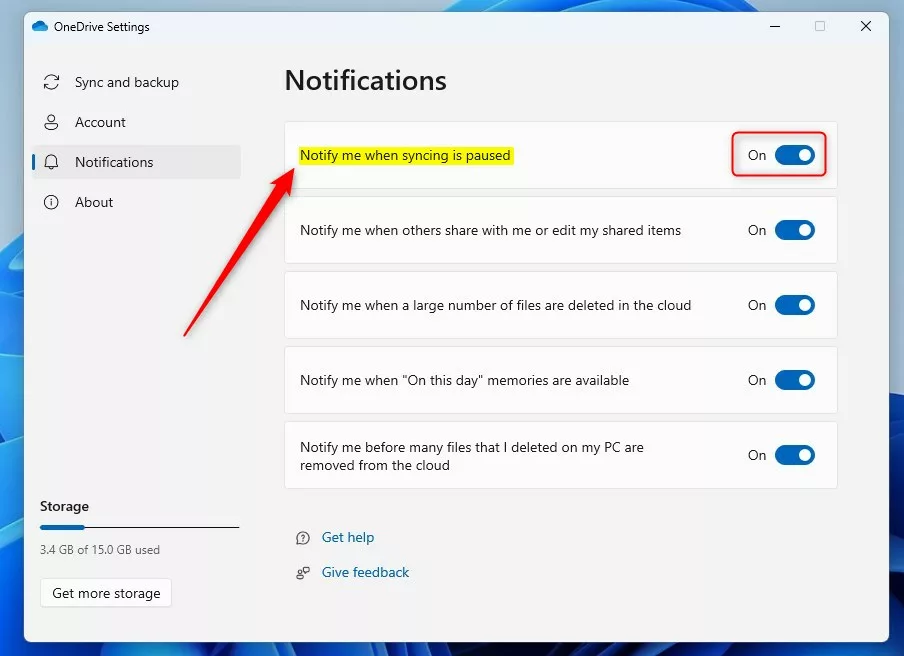Open the Get help link
Screen dimensions: 904x656
point(348,537)
